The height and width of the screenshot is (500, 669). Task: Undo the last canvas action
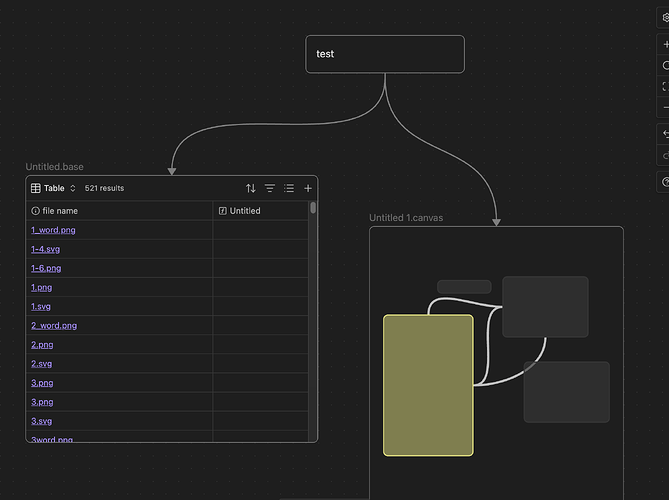pyautogui.click(x=666, y=133)
